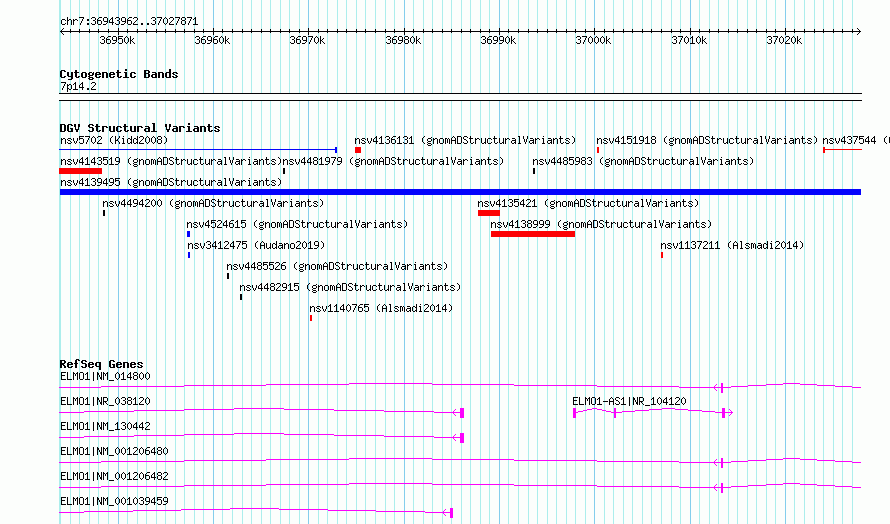Viewport: 890px width, 524px height.
Task: Open nsv4138999 variant label
Action: [x=601, y=224]
